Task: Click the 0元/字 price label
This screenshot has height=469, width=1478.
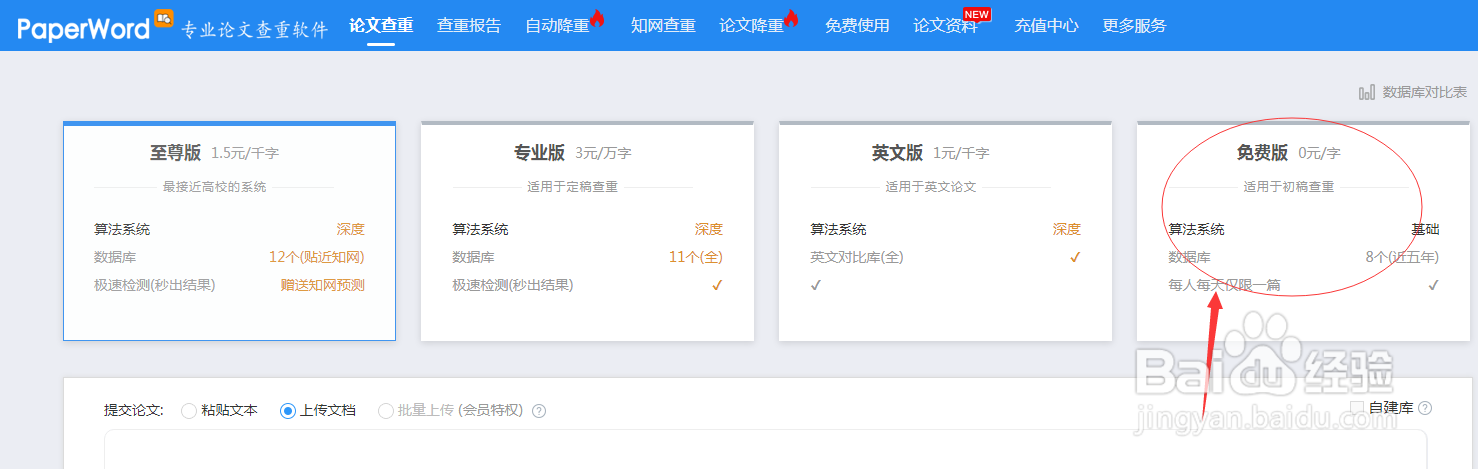Action: 1319,153
